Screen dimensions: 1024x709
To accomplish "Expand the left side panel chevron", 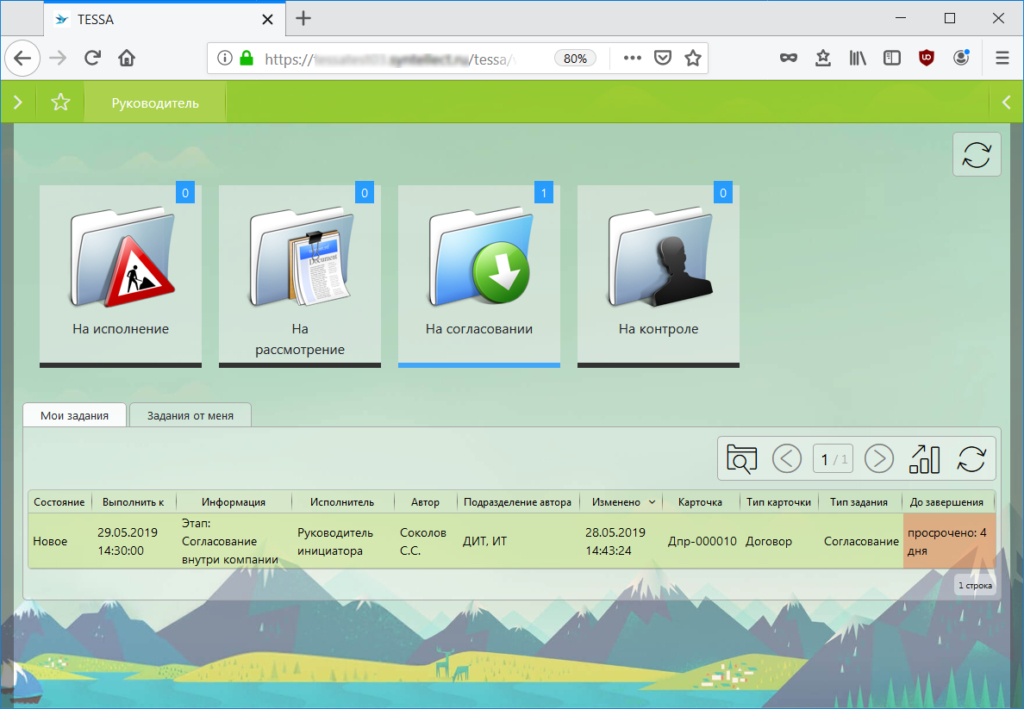I will pyautogui.click(x=18, y=102).
